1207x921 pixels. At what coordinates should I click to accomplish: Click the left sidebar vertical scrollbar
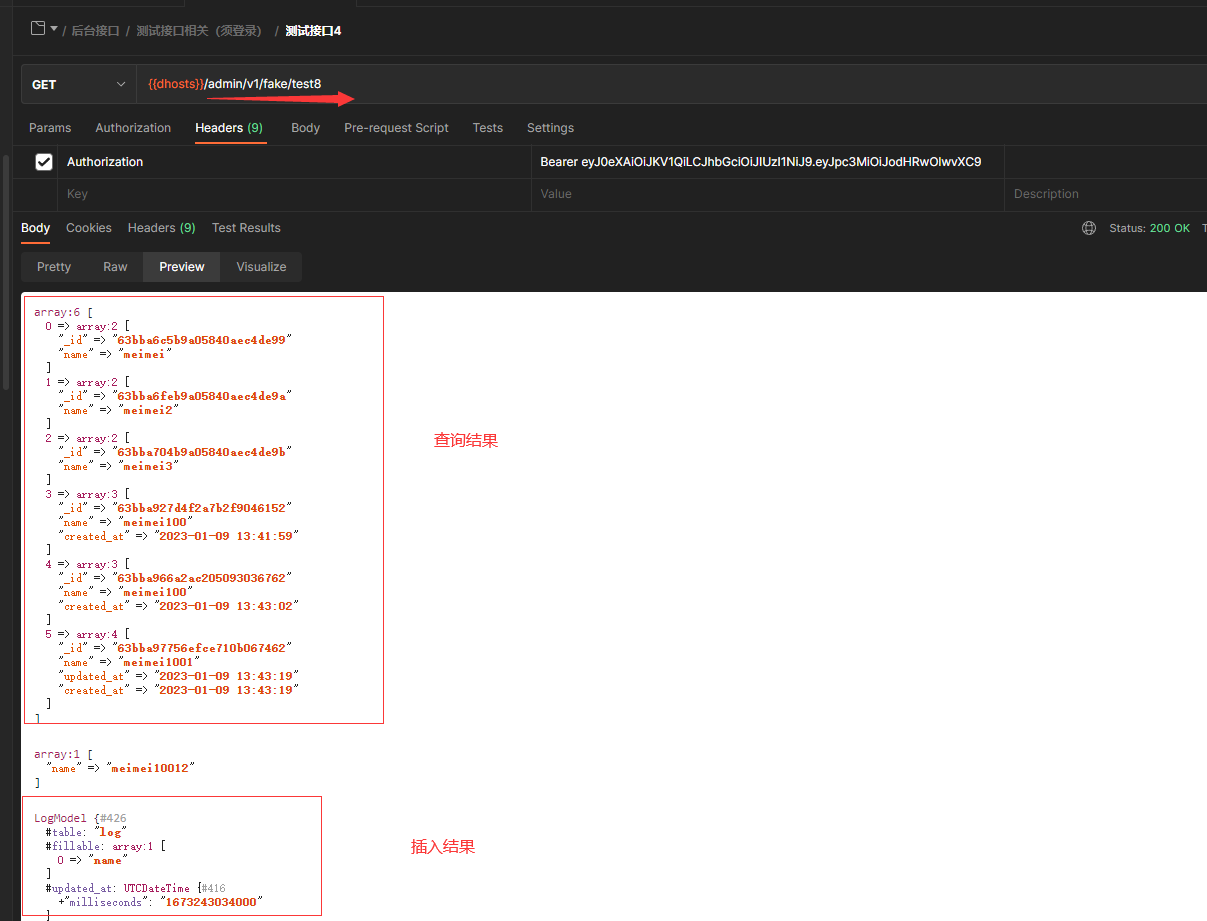coord(6,270)
